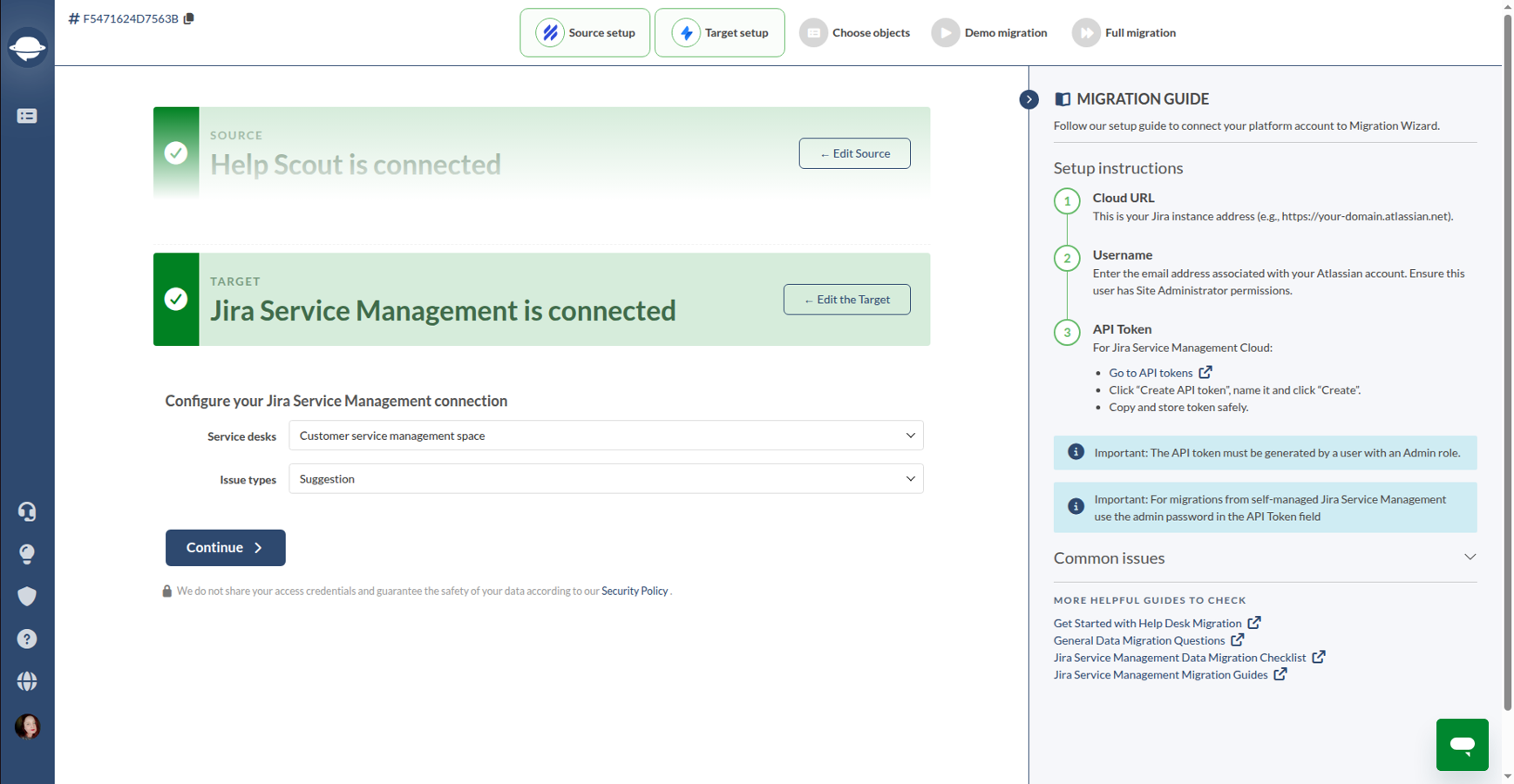Click the globe language icon
The width and height of the screenshot is (1514, 784).
point(27,681)
